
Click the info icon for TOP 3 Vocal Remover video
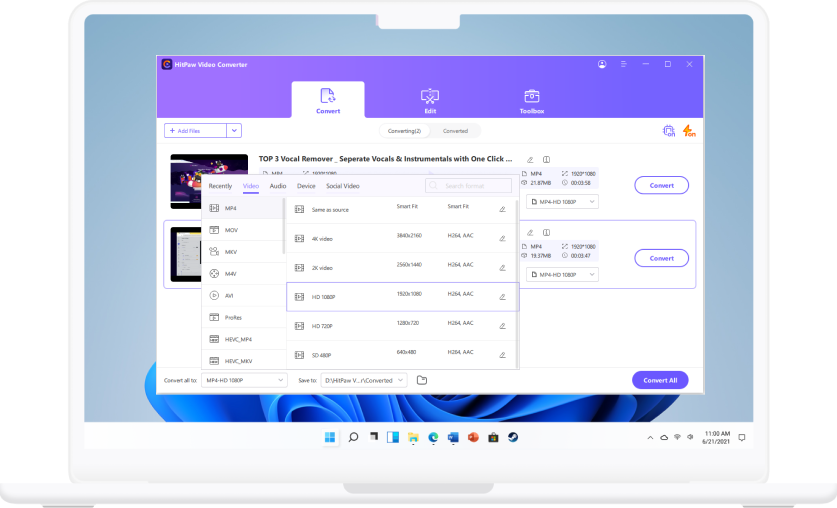click(x=547, y=160)
